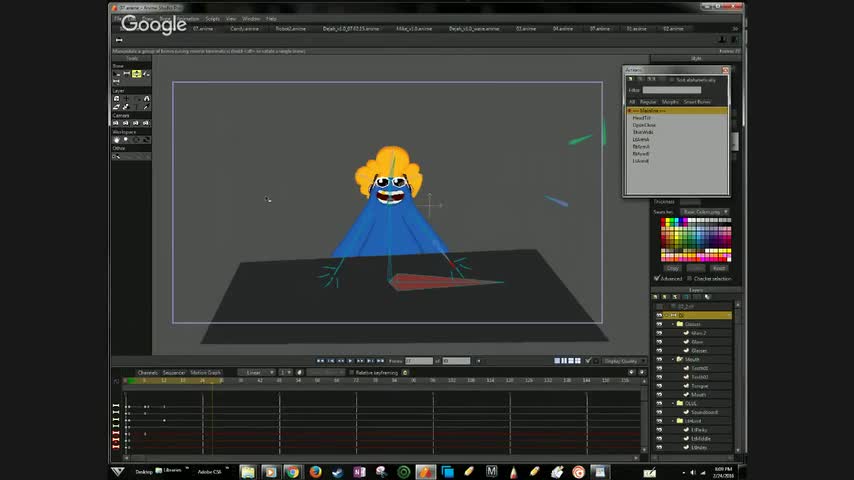Screen dimensions: 854x480
Task: Click the Filter field in Actions panel
Action: click(672, 90)
